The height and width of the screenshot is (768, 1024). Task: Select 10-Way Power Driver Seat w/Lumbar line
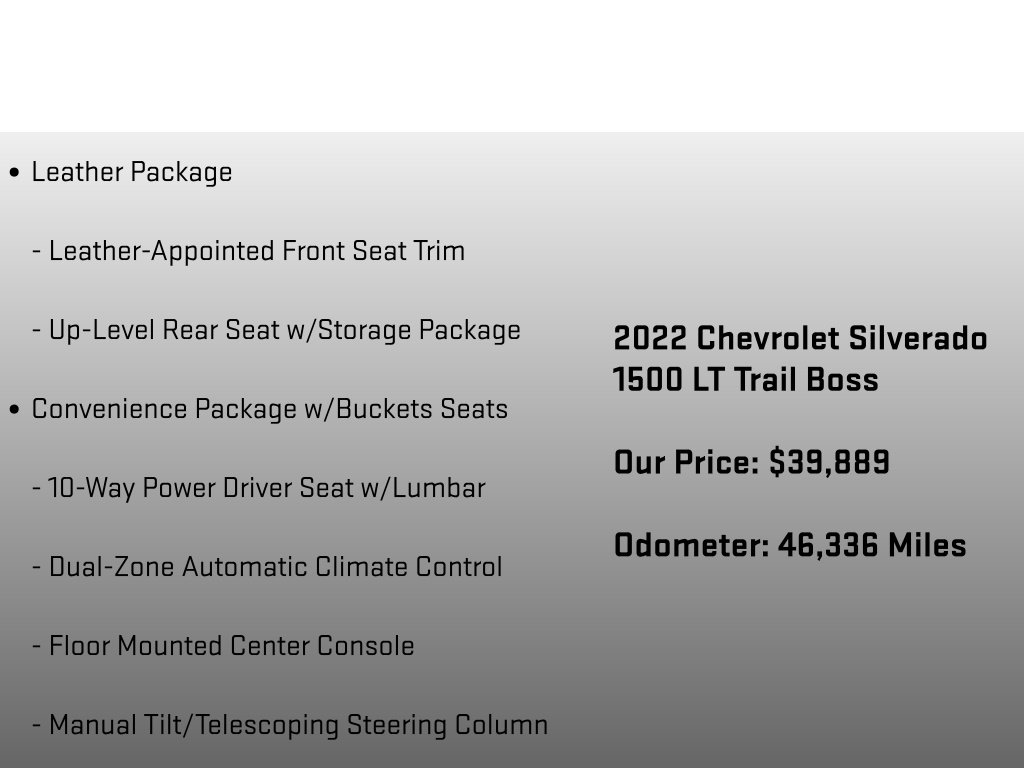(259, 488)
